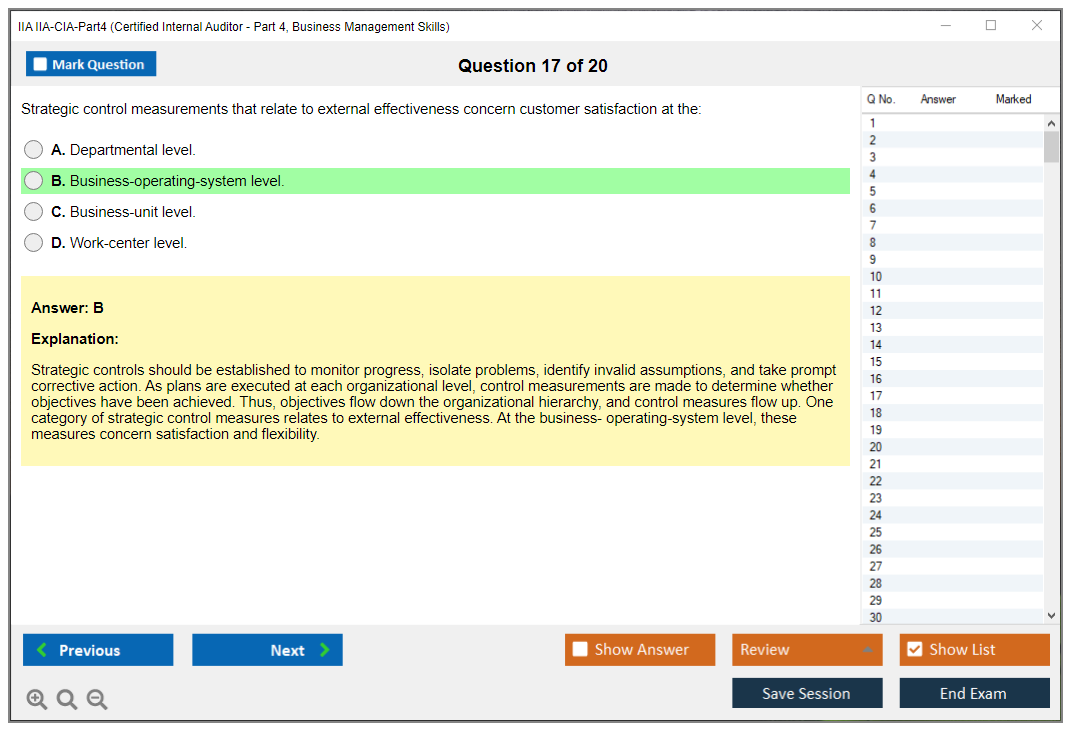Tick the Mark Question checkbox
Viewport: 1075px width, 735px height.
[x=41, y=65]
